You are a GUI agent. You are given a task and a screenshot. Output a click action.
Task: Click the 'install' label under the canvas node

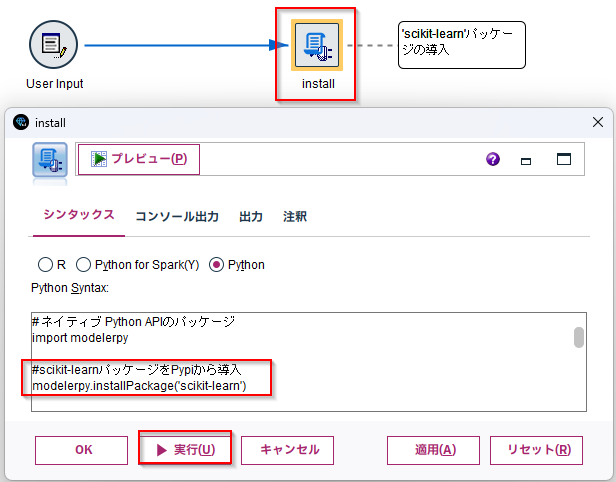[x=318, y=84]
